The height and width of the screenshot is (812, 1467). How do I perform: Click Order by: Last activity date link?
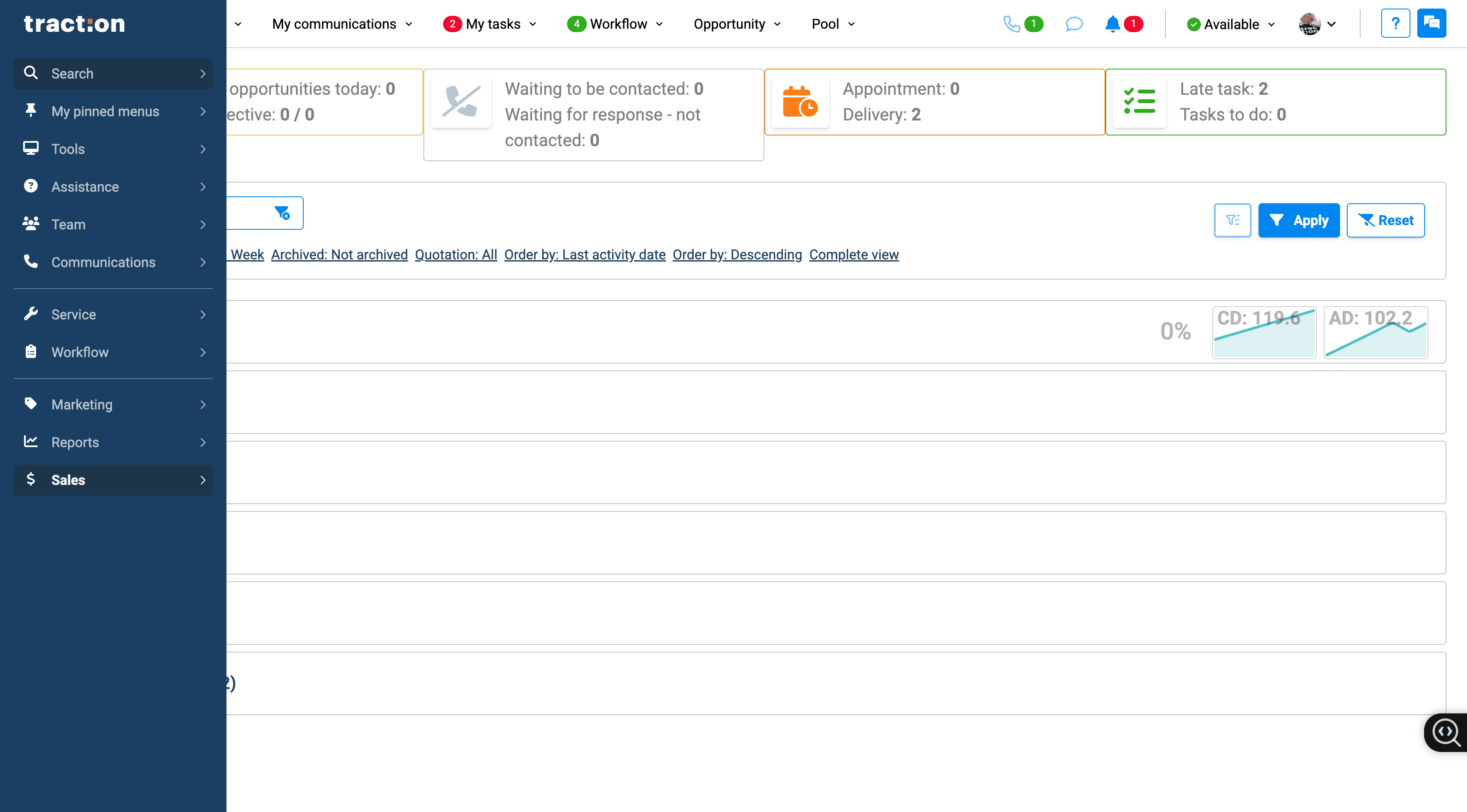pos(585,254)
